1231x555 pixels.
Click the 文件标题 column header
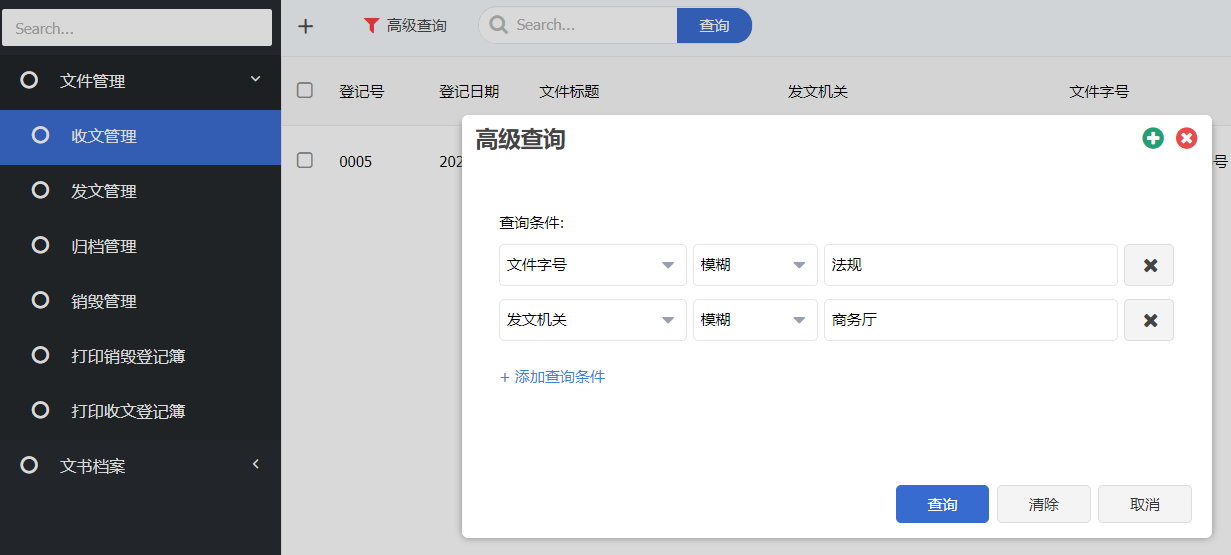pyautogui.click(x=569, y=91)
